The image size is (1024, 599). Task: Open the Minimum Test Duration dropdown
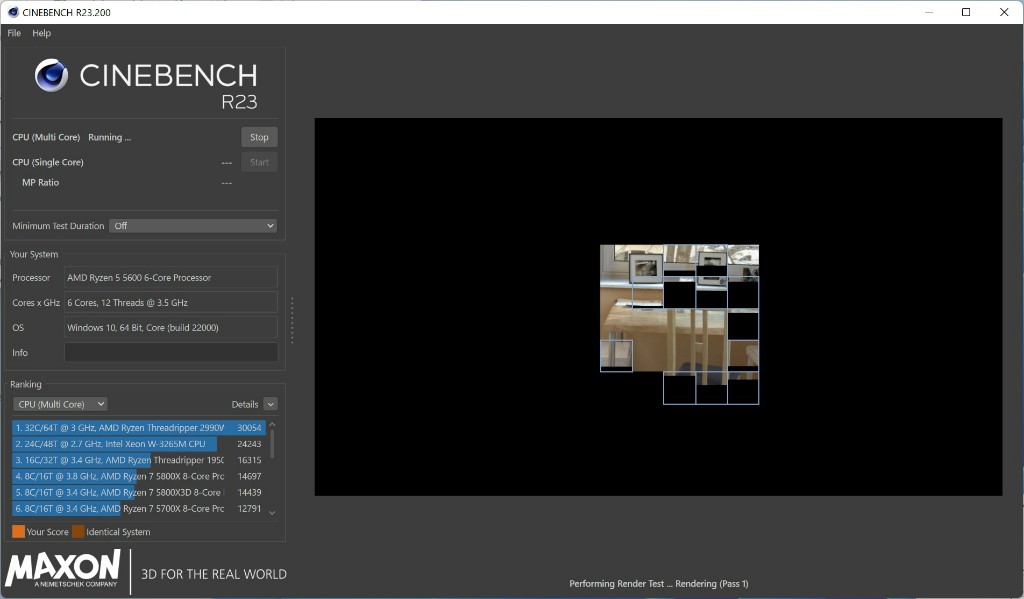192,226
